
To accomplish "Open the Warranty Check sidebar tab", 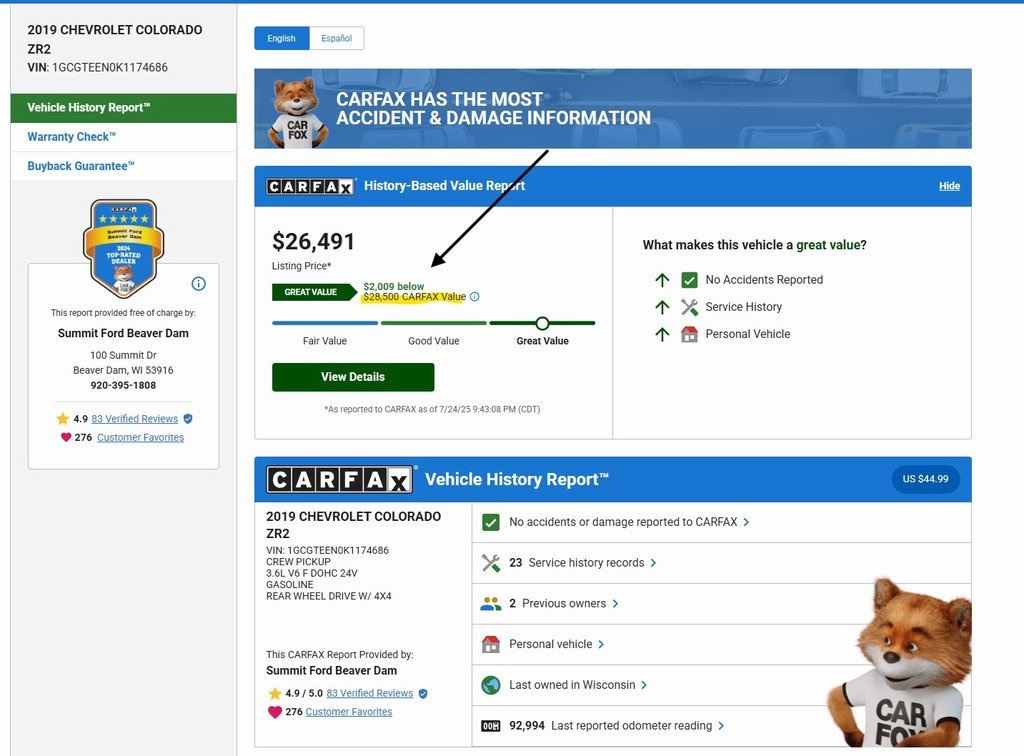I will (123, 137).
